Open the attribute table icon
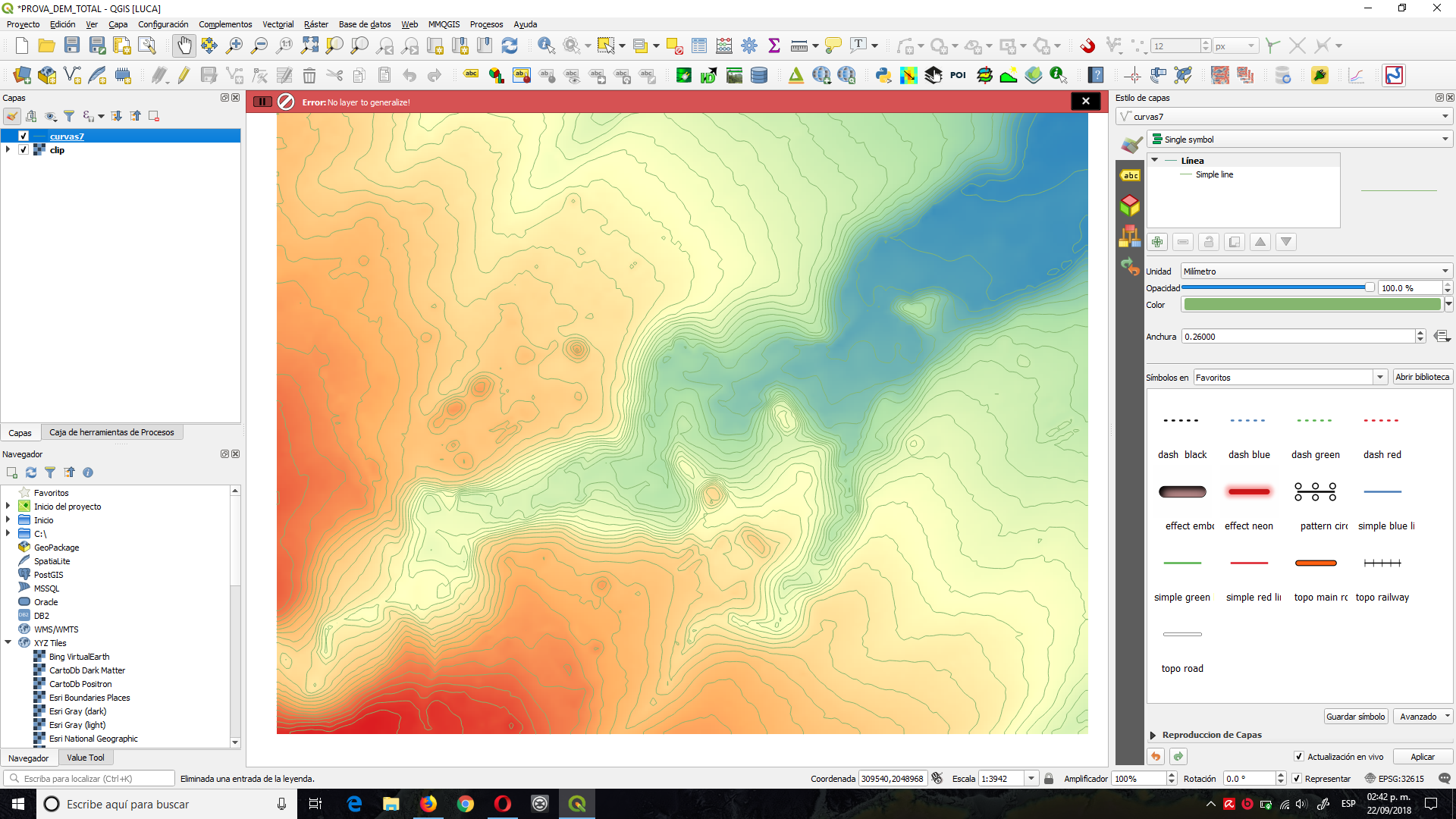 [x=699, y=45]
